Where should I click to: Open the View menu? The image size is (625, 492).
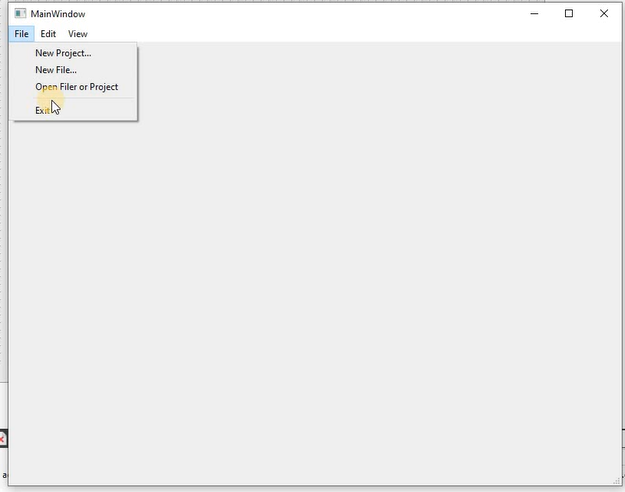pos(78,34)
